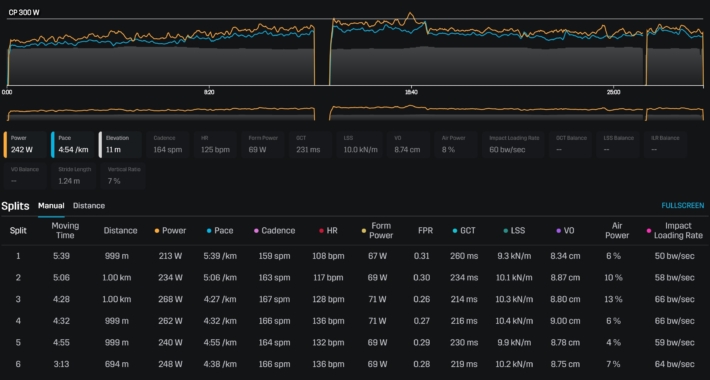710x380 pixels.
Task: Click the 108 bpm heart rate value
Action: pos(328,256)
